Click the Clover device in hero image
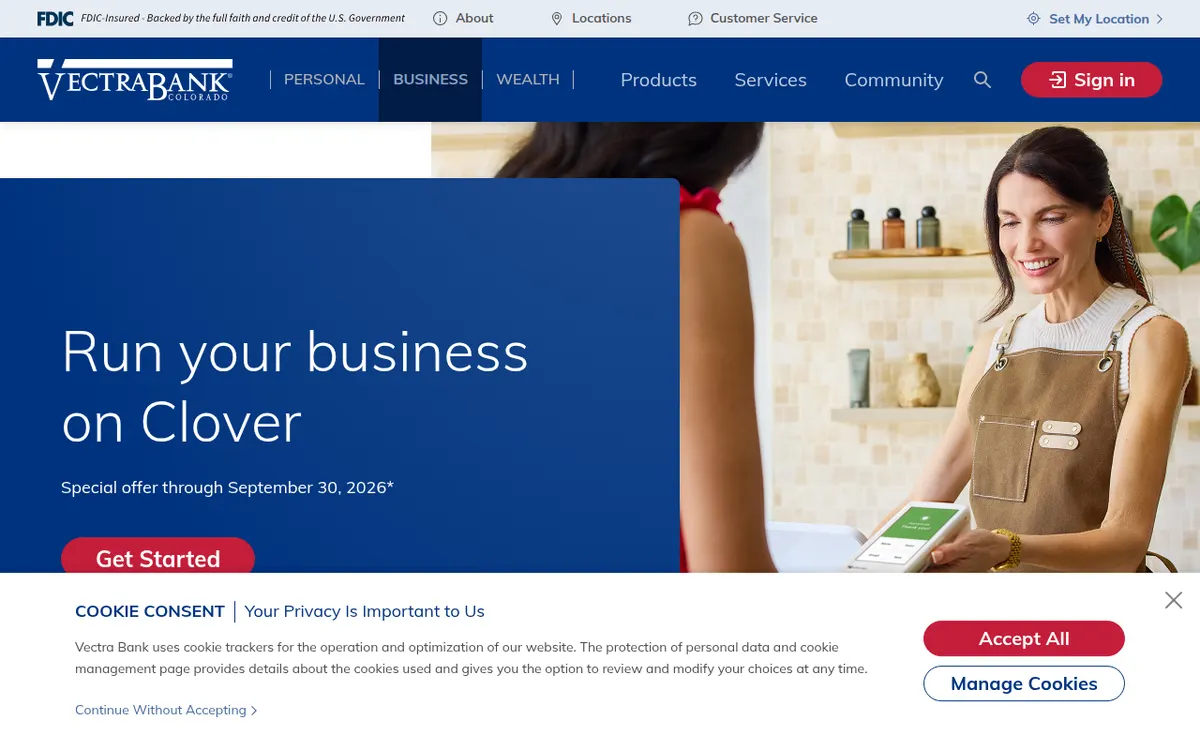 (907, 535)
